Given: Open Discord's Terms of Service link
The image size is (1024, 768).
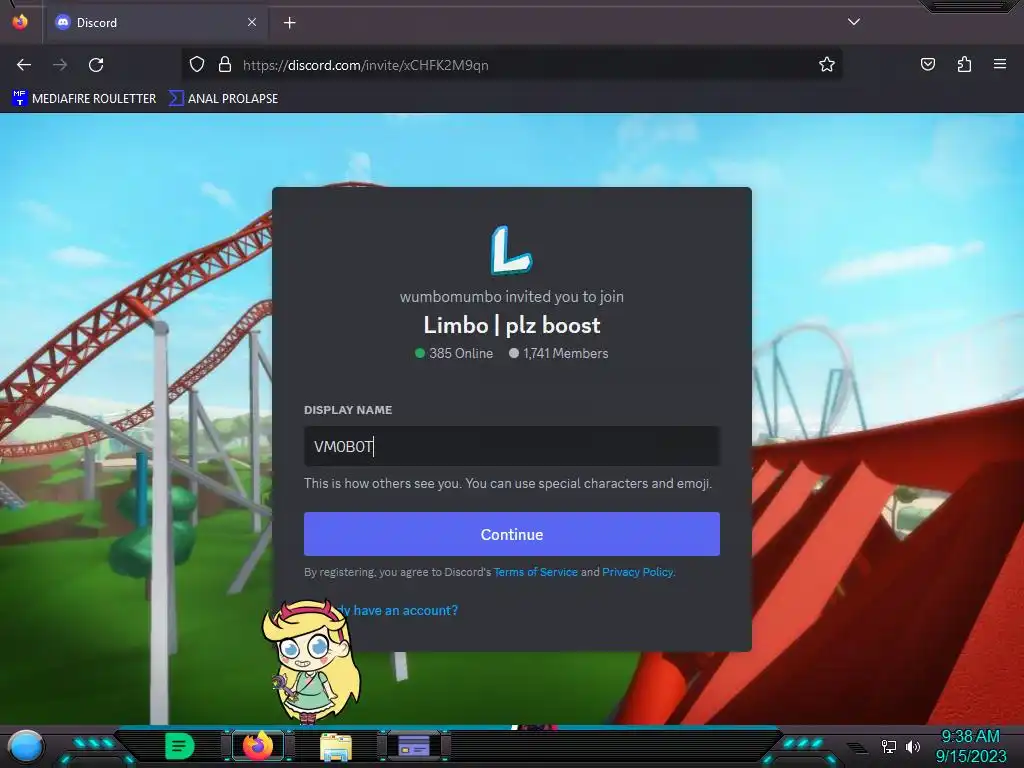Looking at the screenshot, I should pyautogui.click(x=536, y=572).
